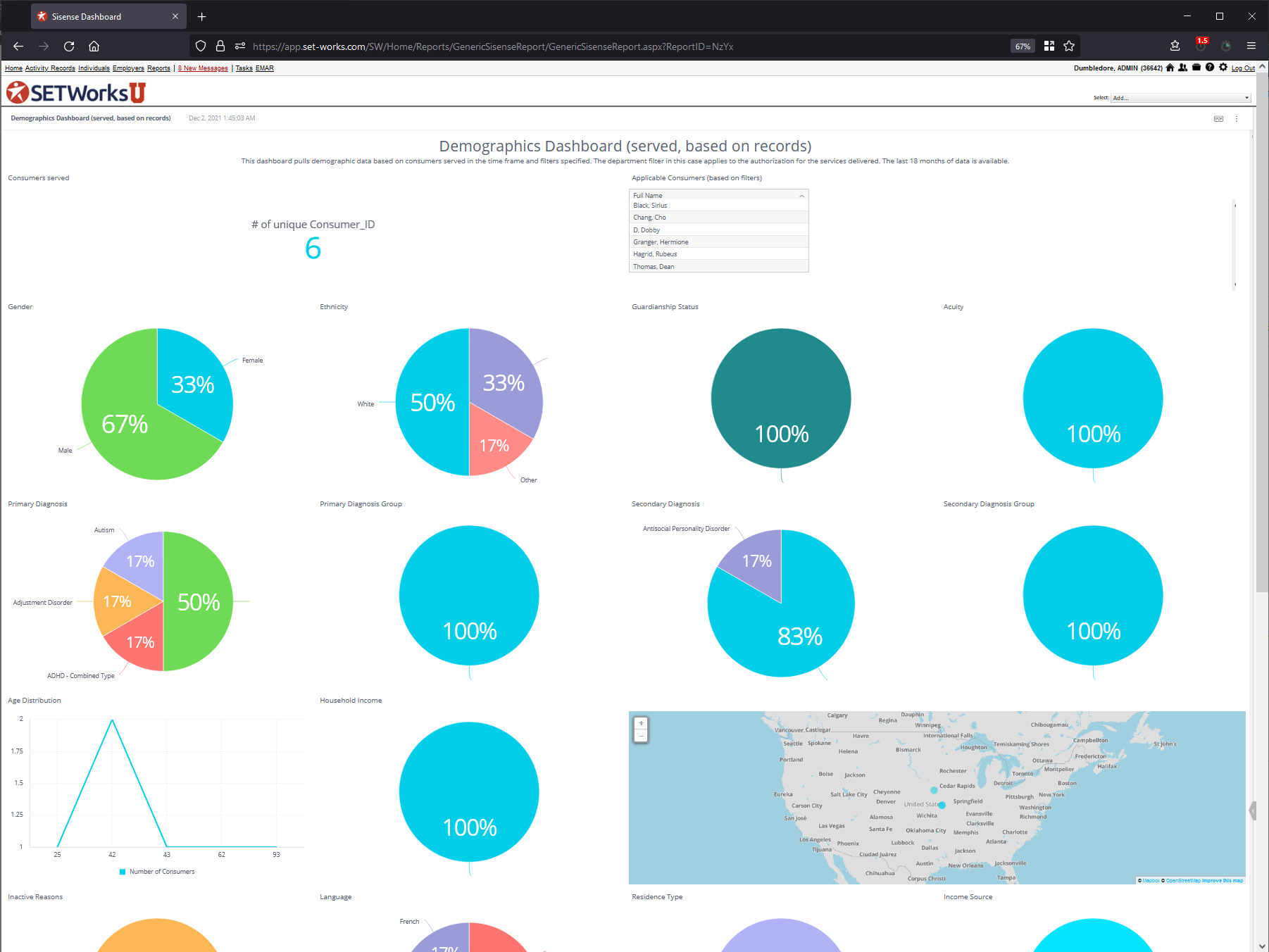Viewport: 1269px width, 952px height.
Task: Open the Activity Records menu
Action: [x=50, y=68]
